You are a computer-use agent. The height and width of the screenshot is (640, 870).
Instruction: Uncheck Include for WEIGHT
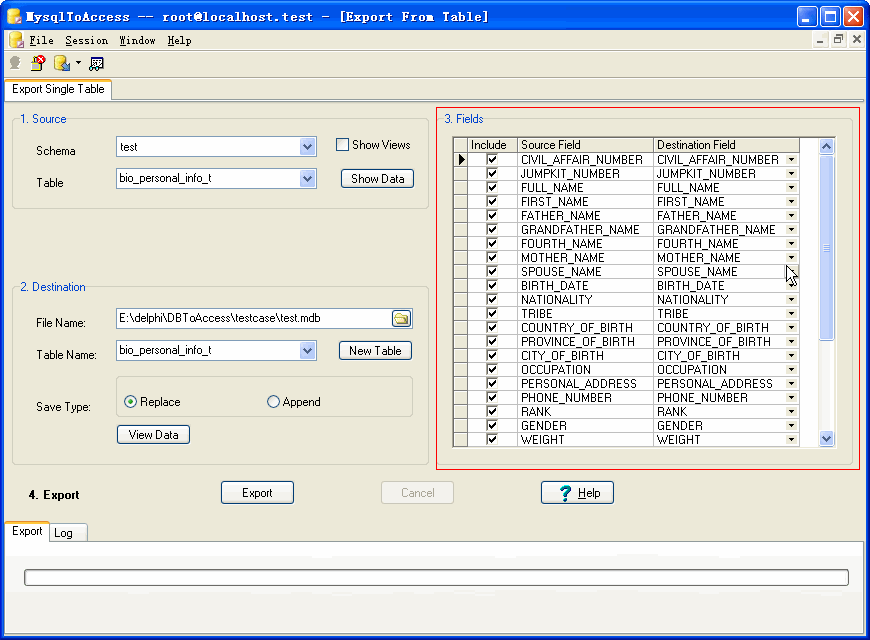[492, 439]
